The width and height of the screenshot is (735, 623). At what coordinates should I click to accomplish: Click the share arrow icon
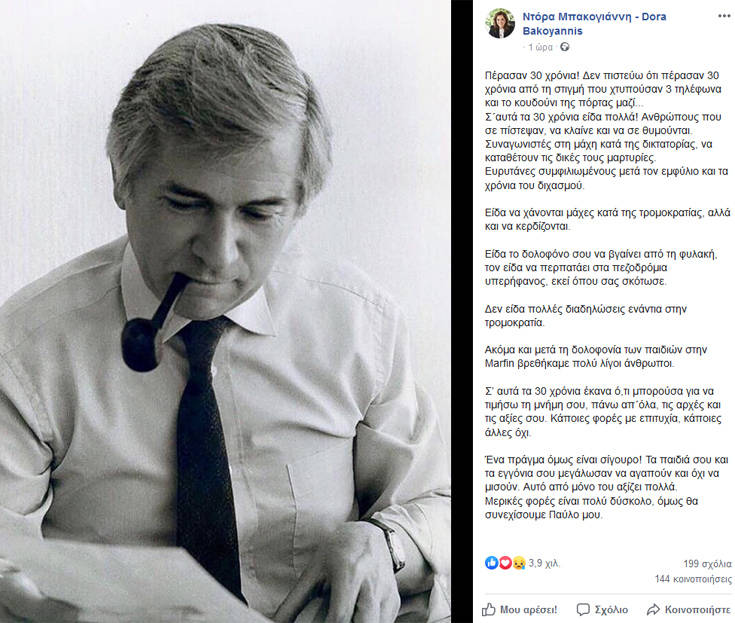point(653,608)
